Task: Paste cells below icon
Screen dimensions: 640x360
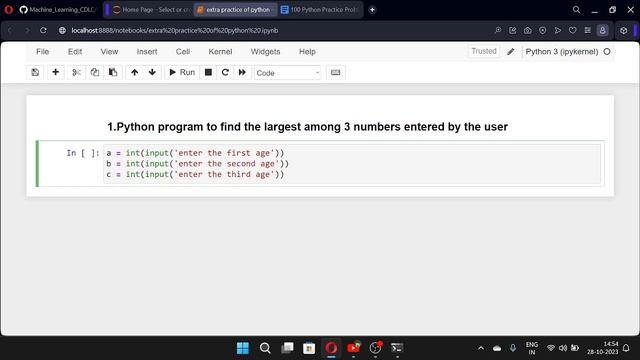Action: [x=113, y=72]
